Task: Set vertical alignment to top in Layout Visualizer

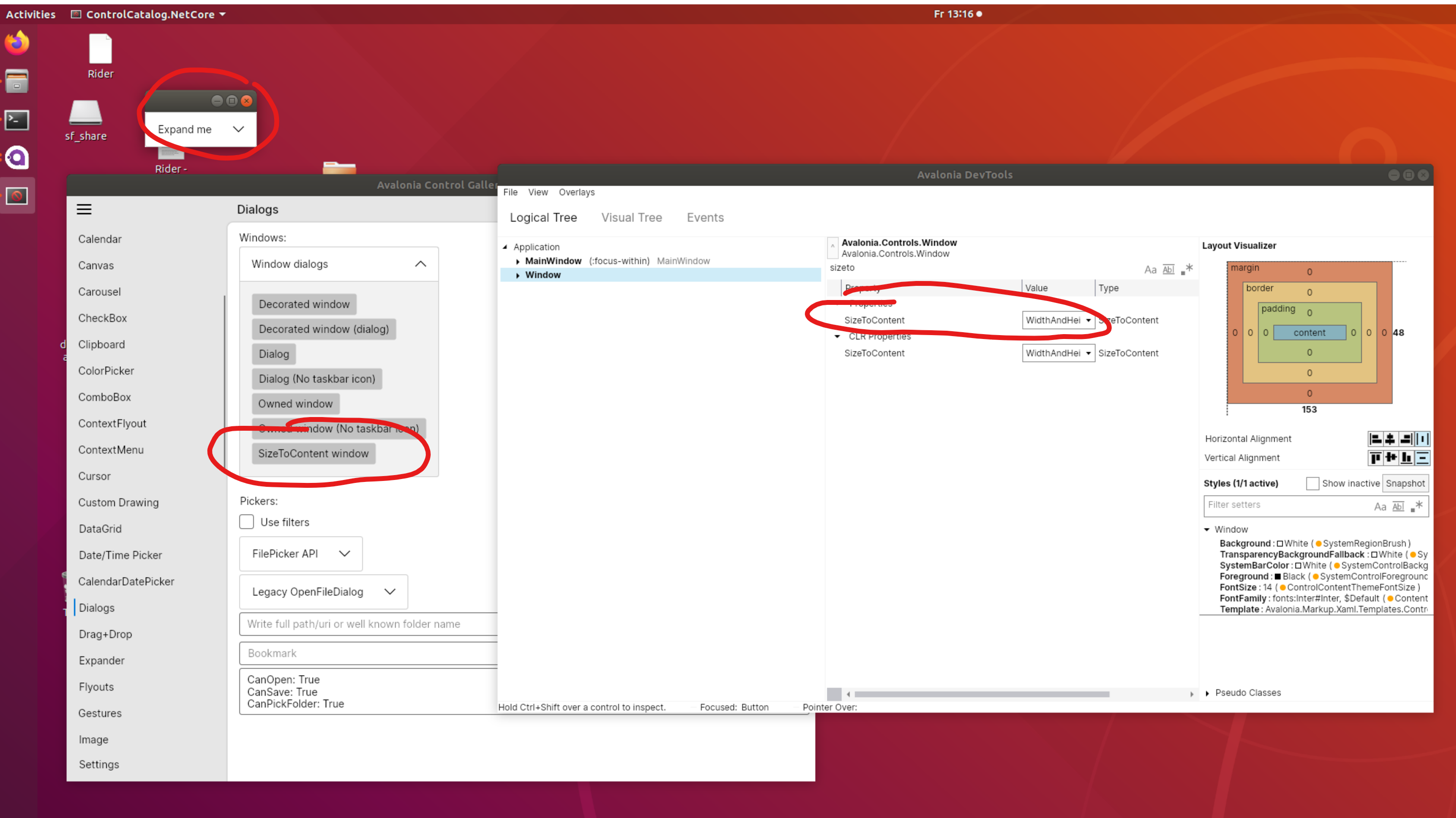Action: [1376, 458]
